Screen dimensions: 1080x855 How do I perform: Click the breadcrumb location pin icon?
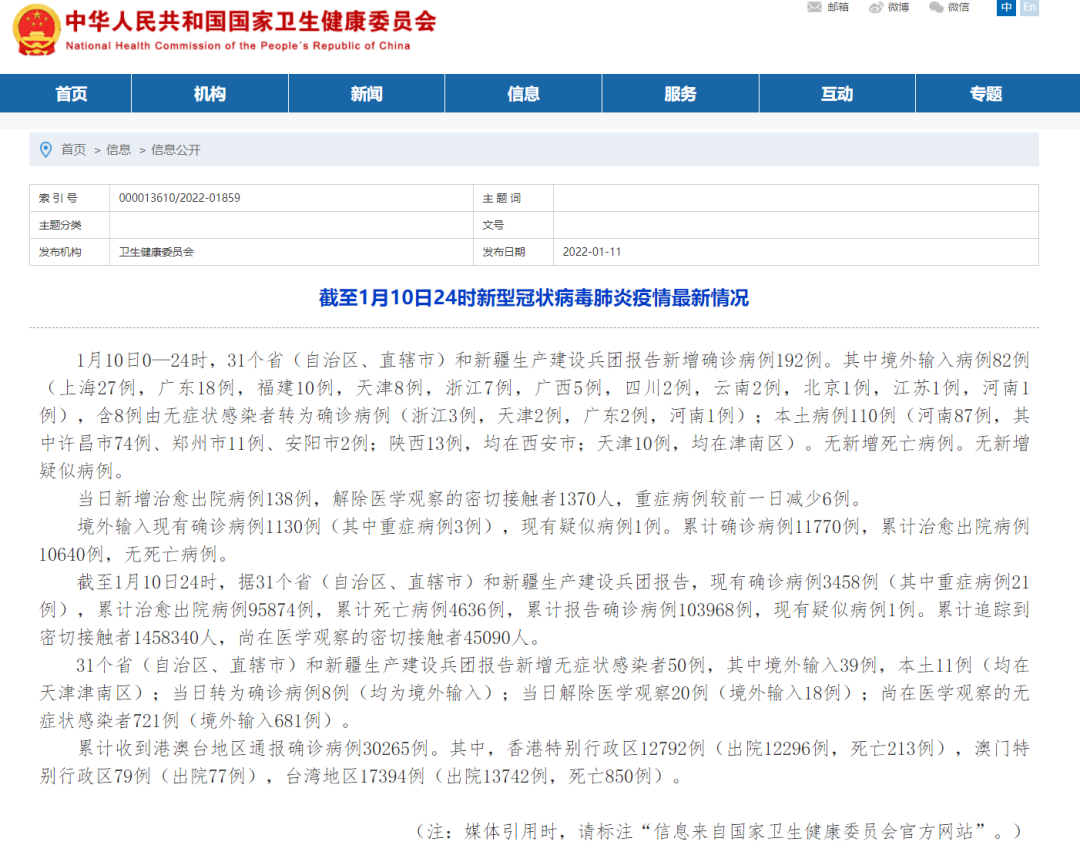click(45, 149)
